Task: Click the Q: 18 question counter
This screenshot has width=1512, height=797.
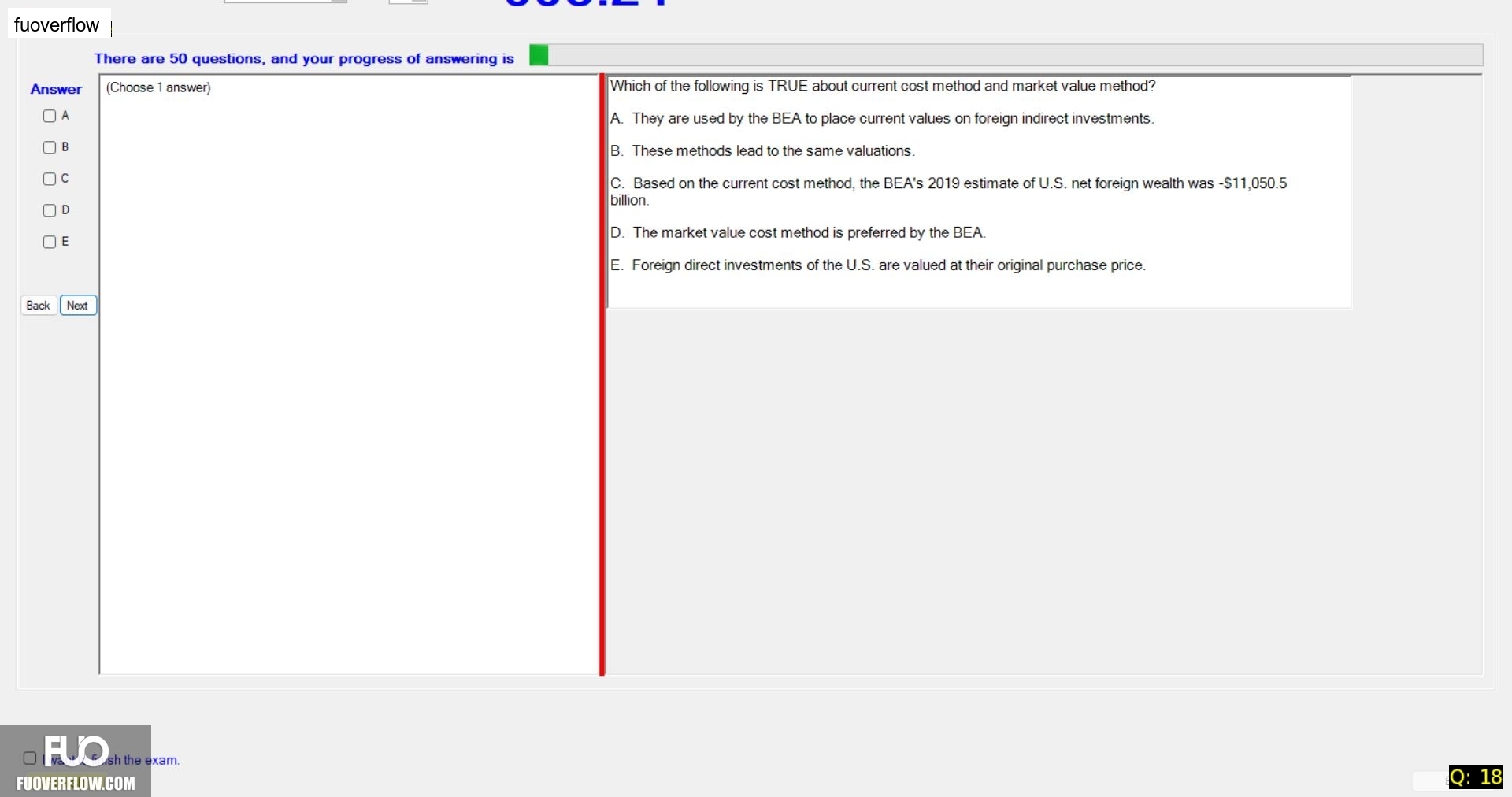Action: (x=1476, y=777)
